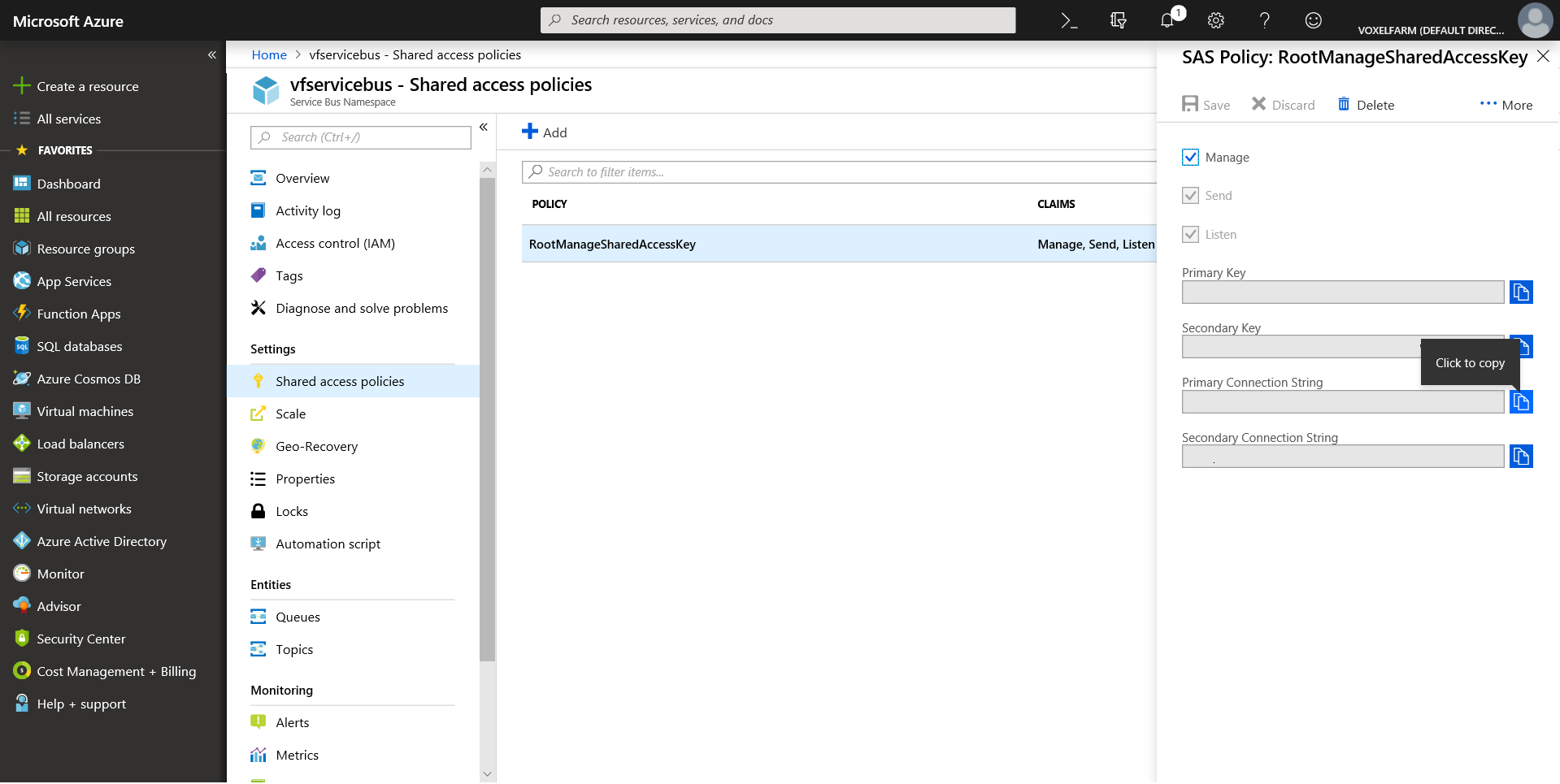Toggle the Send checkbox
The height and width of the screenshot is (784, 1560).
1190,195
